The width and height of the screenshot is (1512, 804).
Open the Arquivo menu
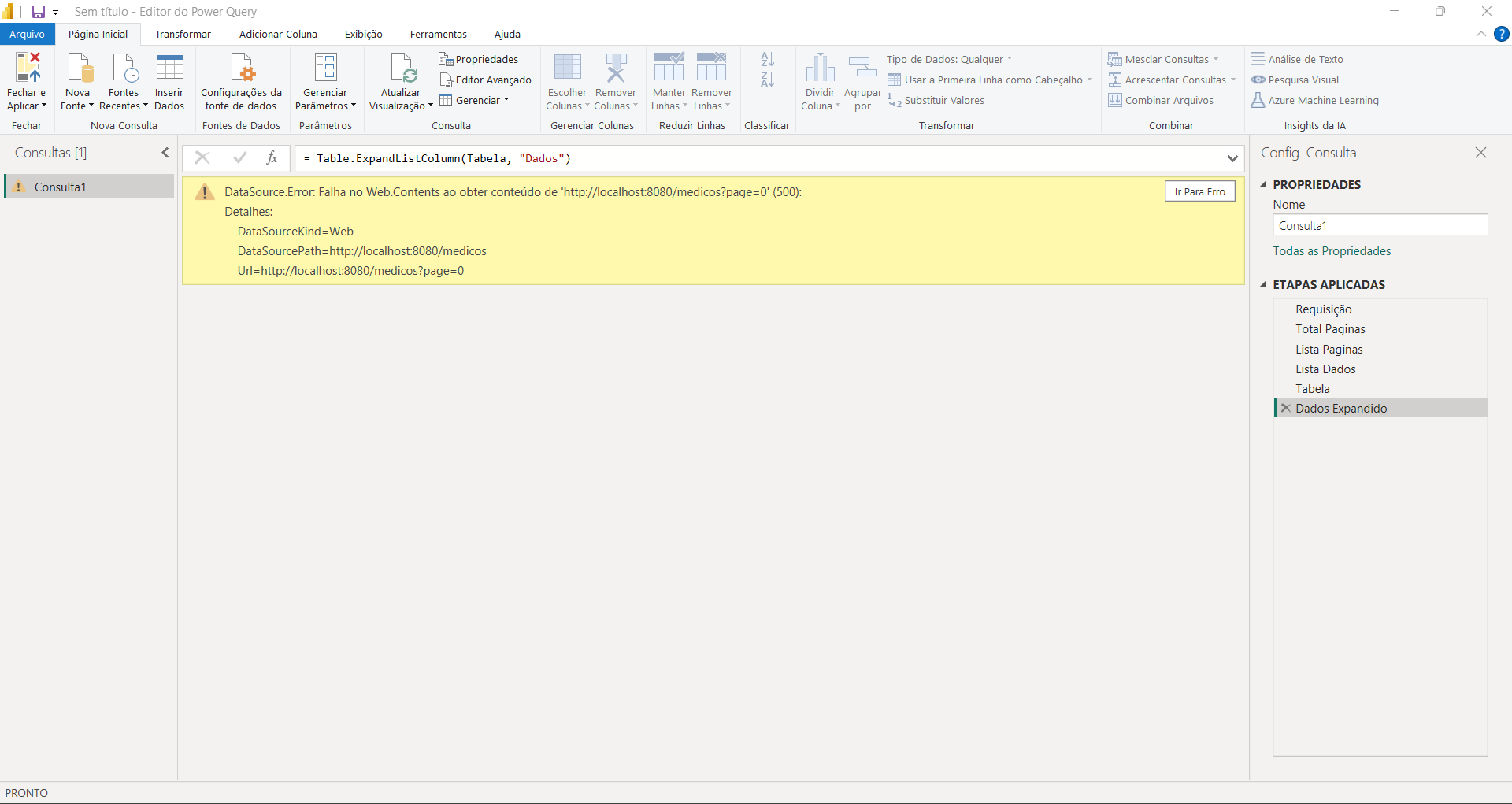click(x=28, y=34)
